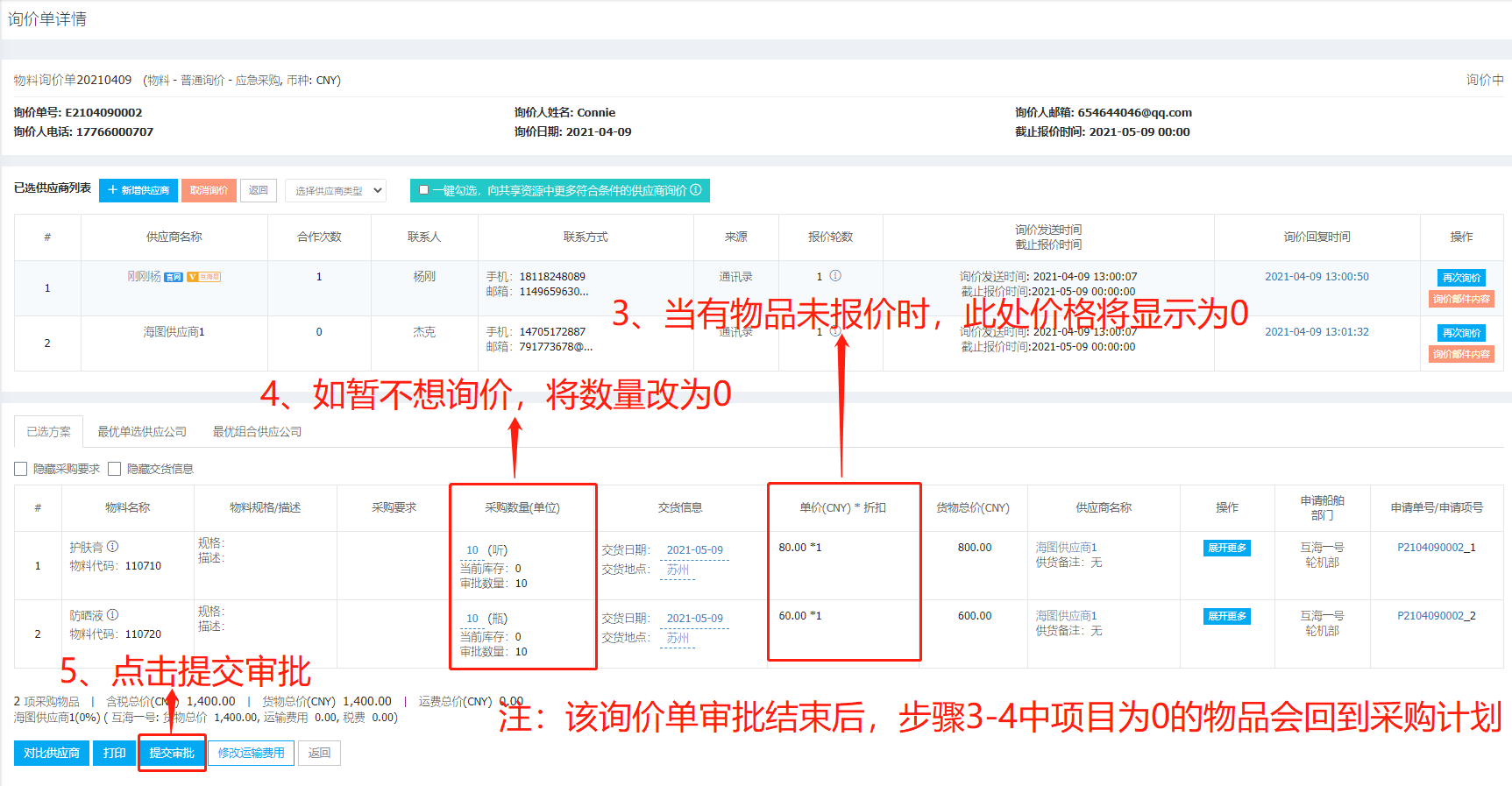
Task: Edit delivery location 苏州 for 护肤膏
Action: tap(678, 570)
